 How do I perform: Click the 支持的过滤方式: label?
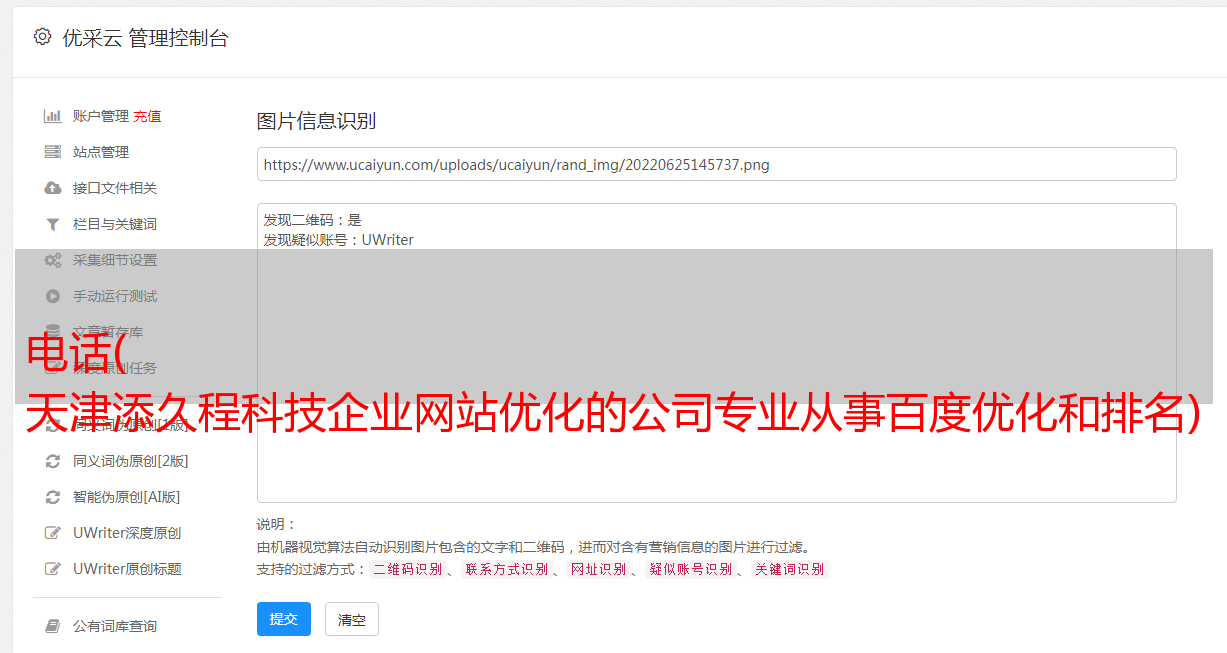click(311, 569)
